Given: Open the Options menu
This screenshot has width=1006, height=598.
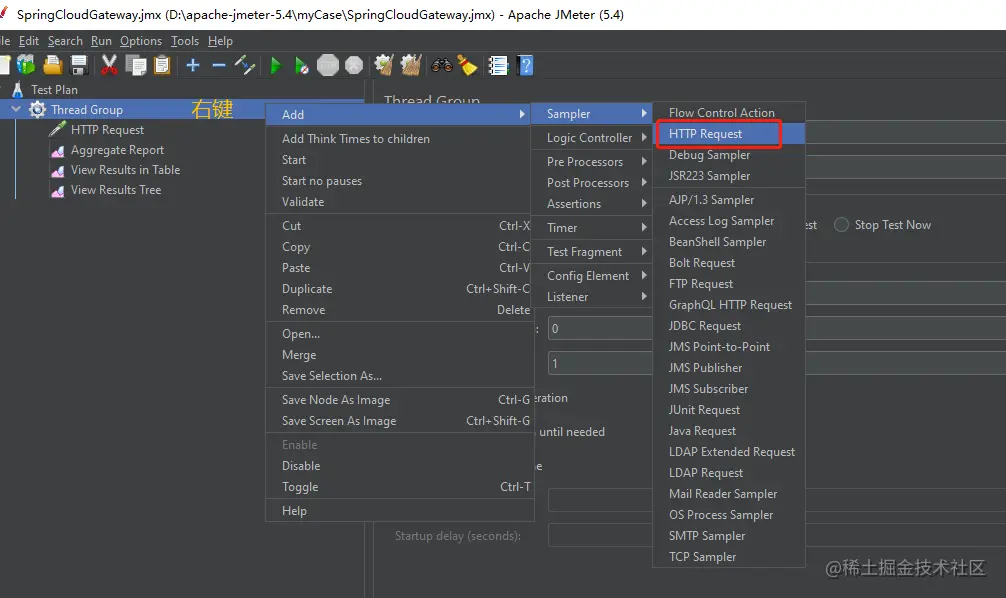Looking at the screenshot, I should coord(141,41).
